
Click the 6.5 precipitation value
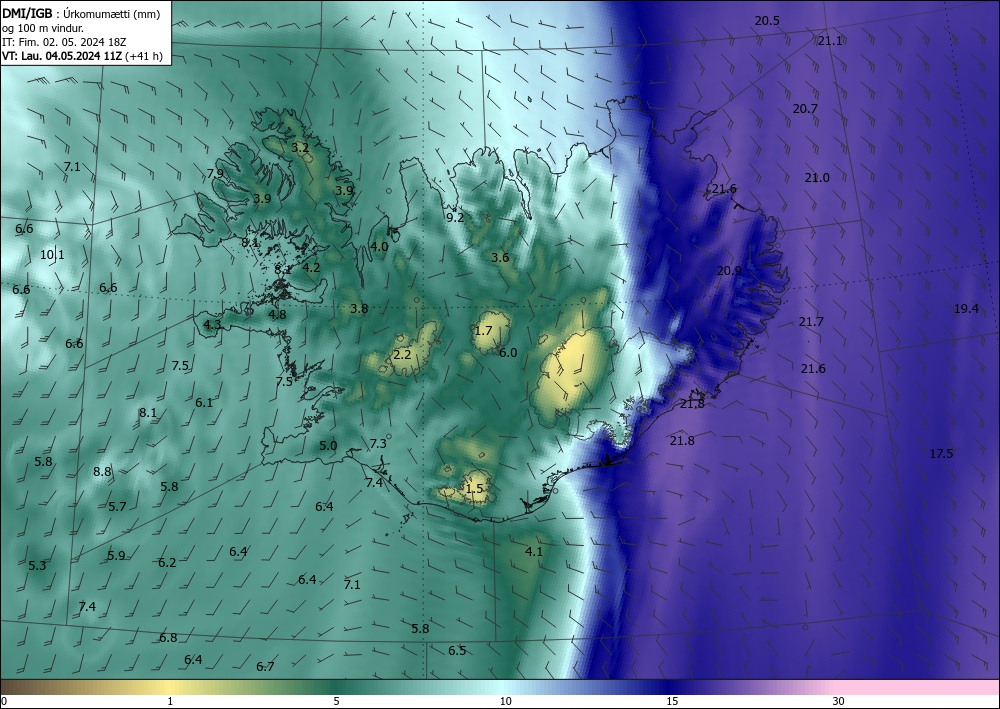(x=457, y=651)
